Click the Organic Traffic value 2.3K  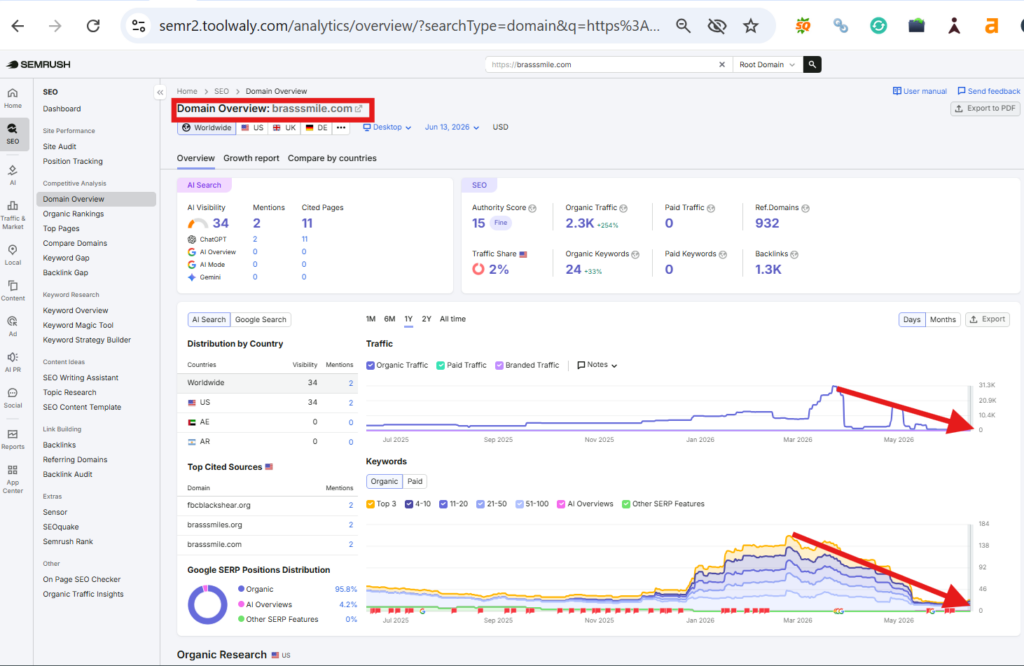579,223
